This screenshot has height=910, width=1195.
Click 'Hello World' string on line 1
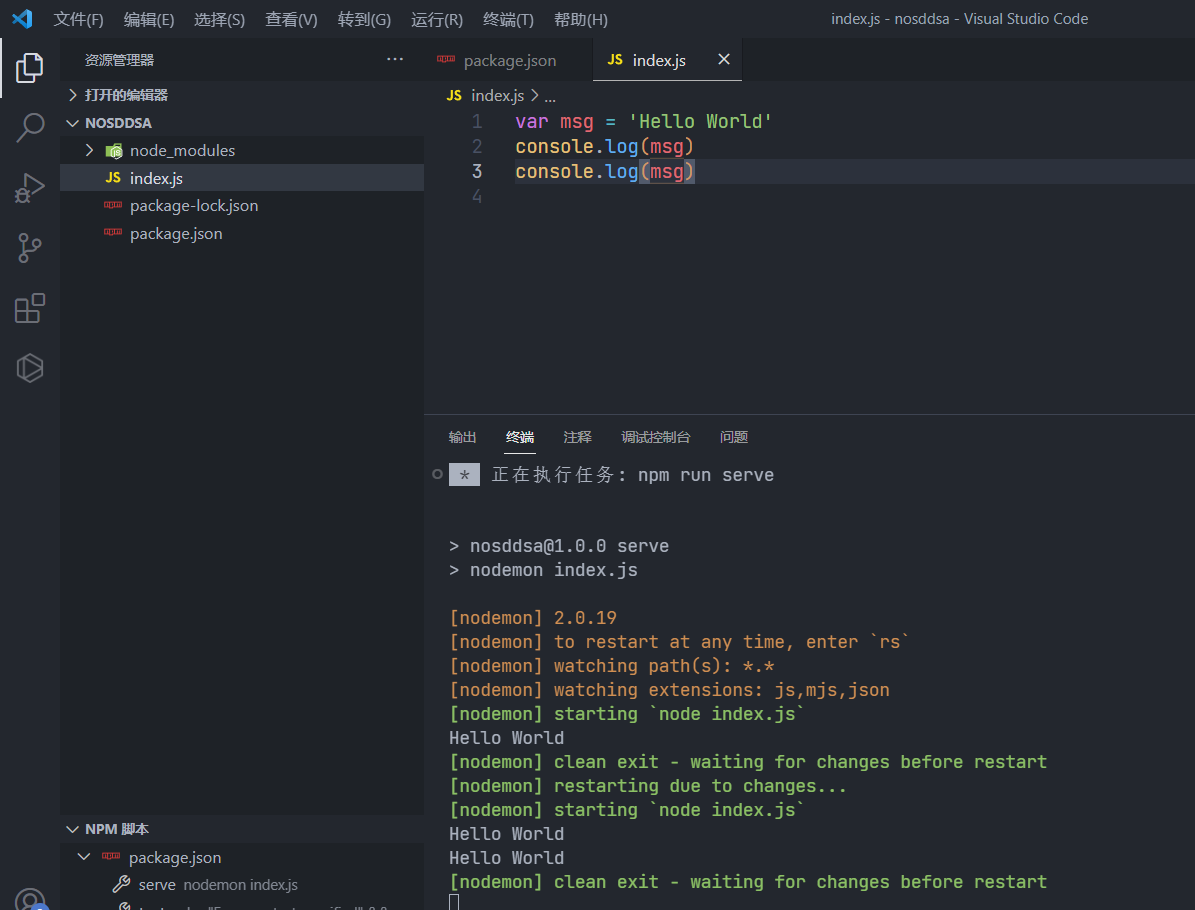click(700, 121)
